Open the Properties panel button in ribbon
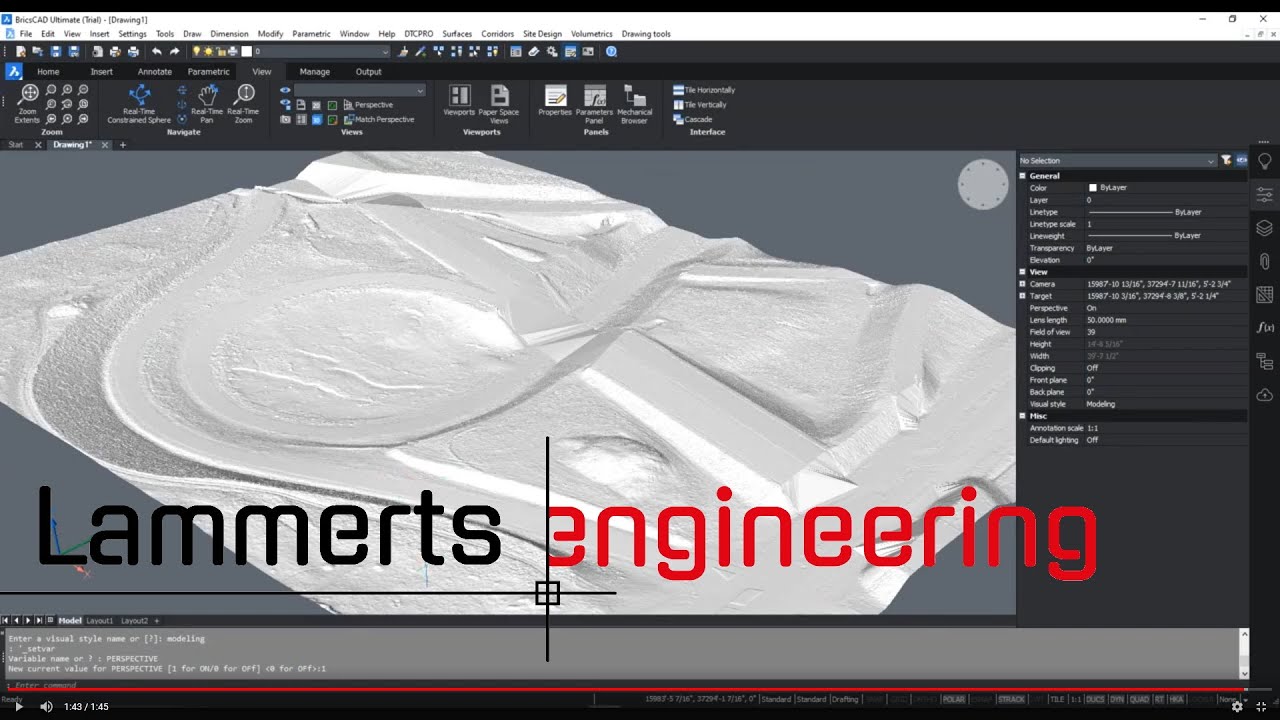The width and height of the screenshot is (1280, 720). pos(555,101)
